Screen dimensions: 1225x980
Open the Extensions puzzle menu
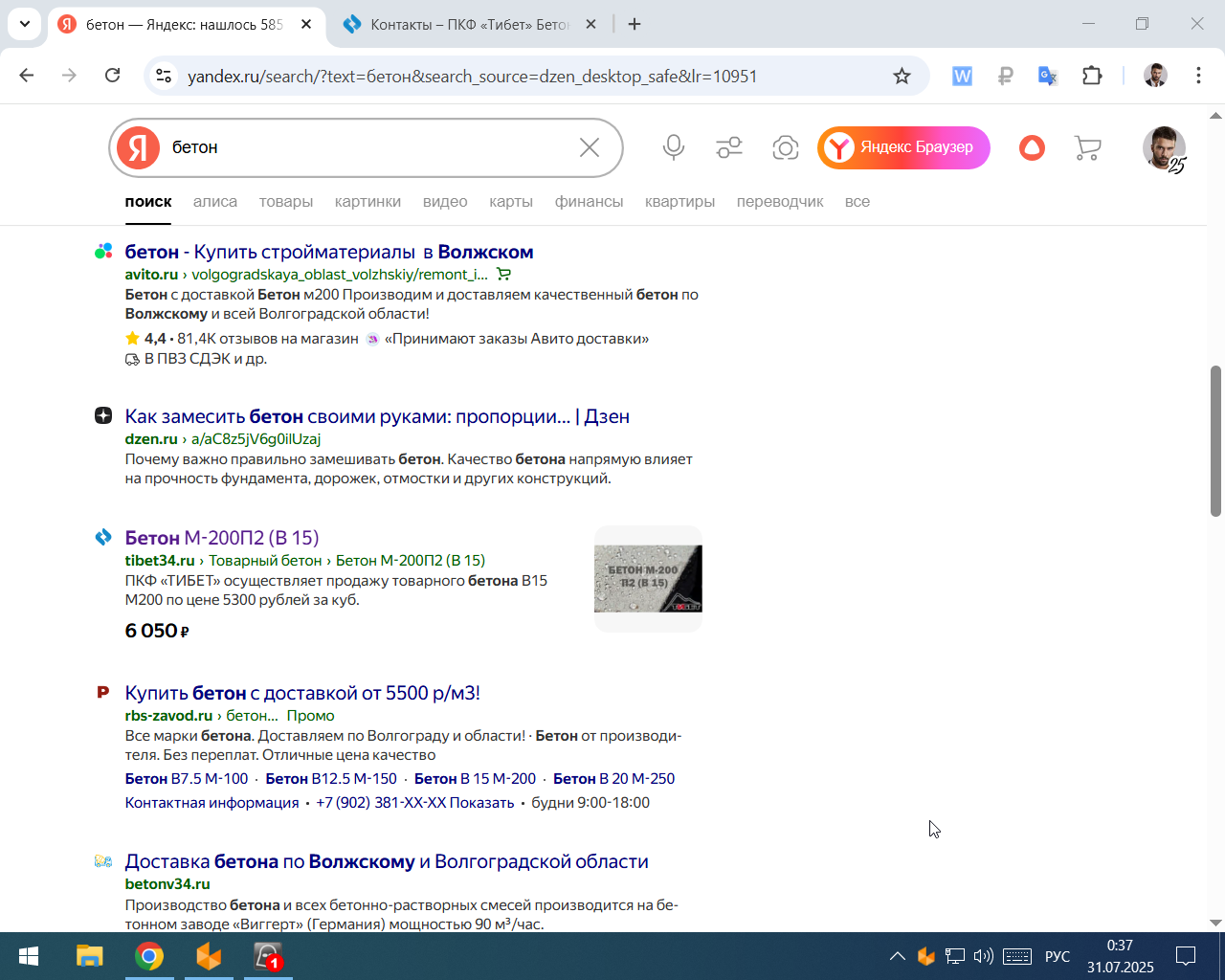[x=1092, y=76]
